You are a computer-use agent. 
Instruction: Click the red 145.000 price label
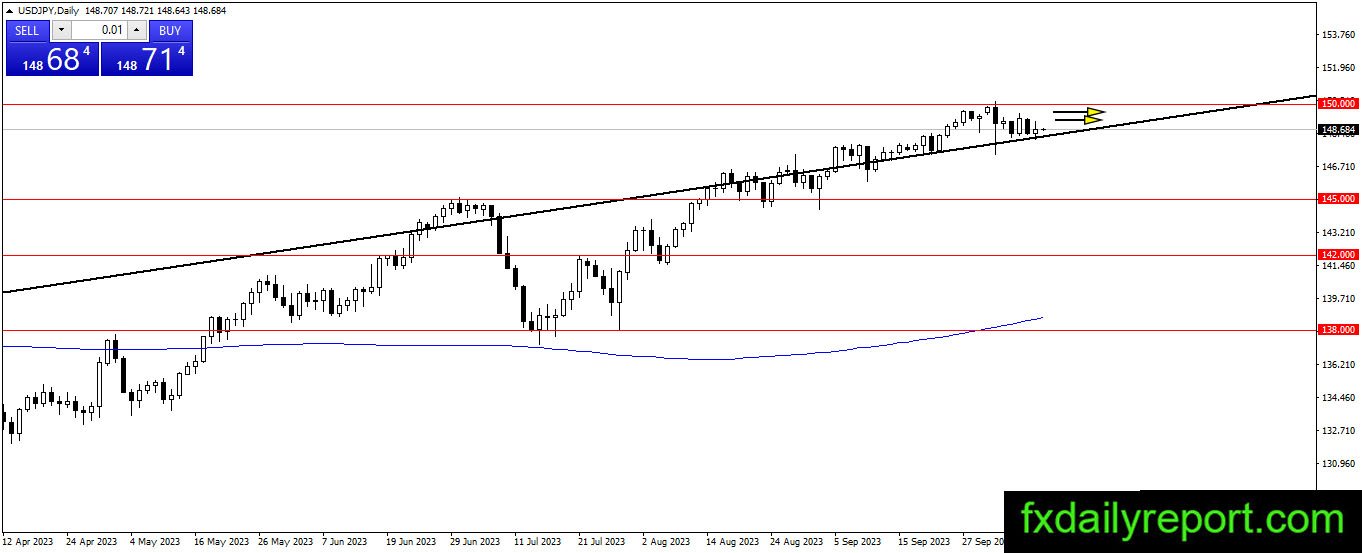(1338, 199)
